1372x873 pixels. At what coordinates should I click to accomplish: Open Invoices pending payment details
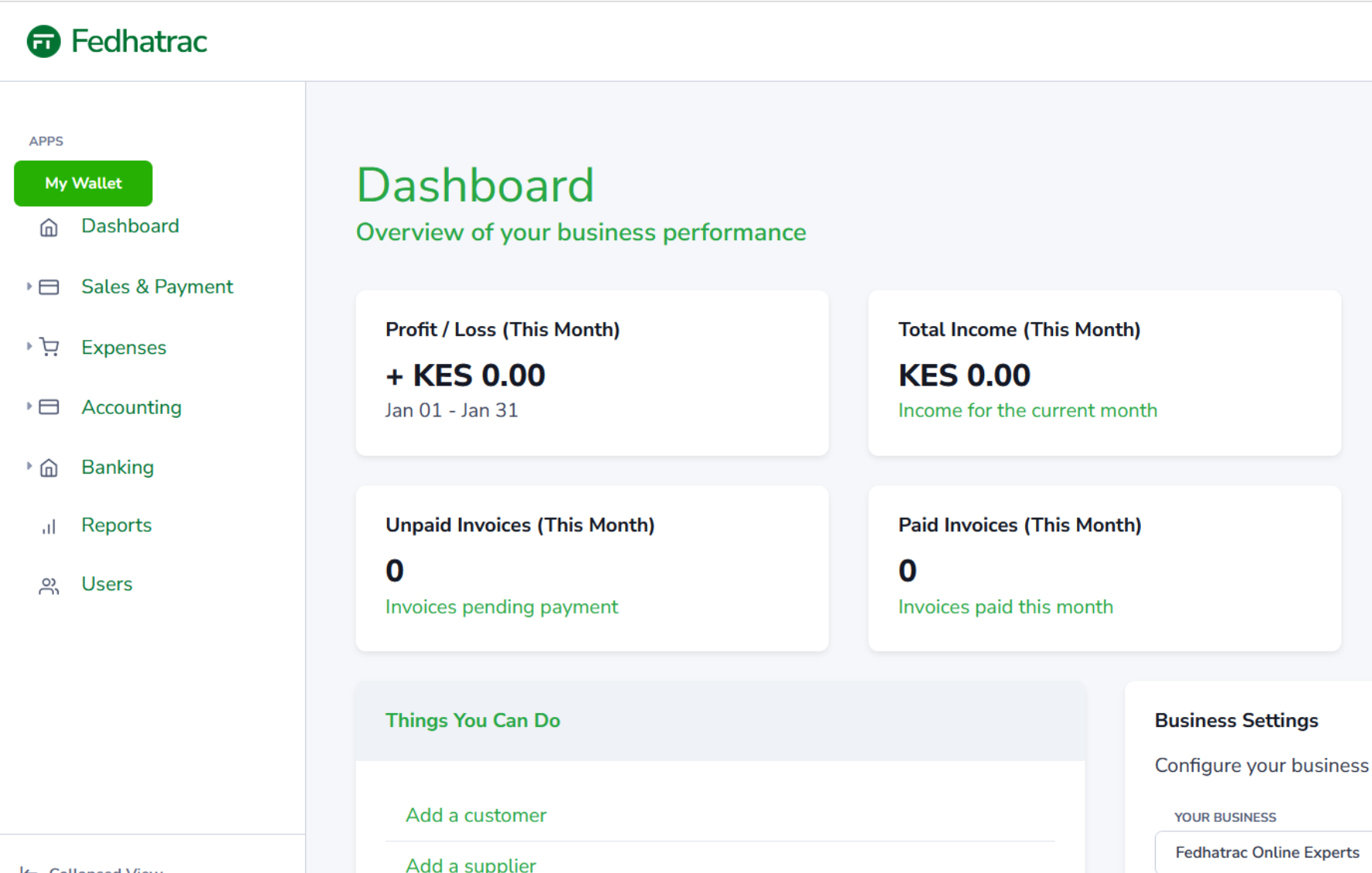[501, 606]
